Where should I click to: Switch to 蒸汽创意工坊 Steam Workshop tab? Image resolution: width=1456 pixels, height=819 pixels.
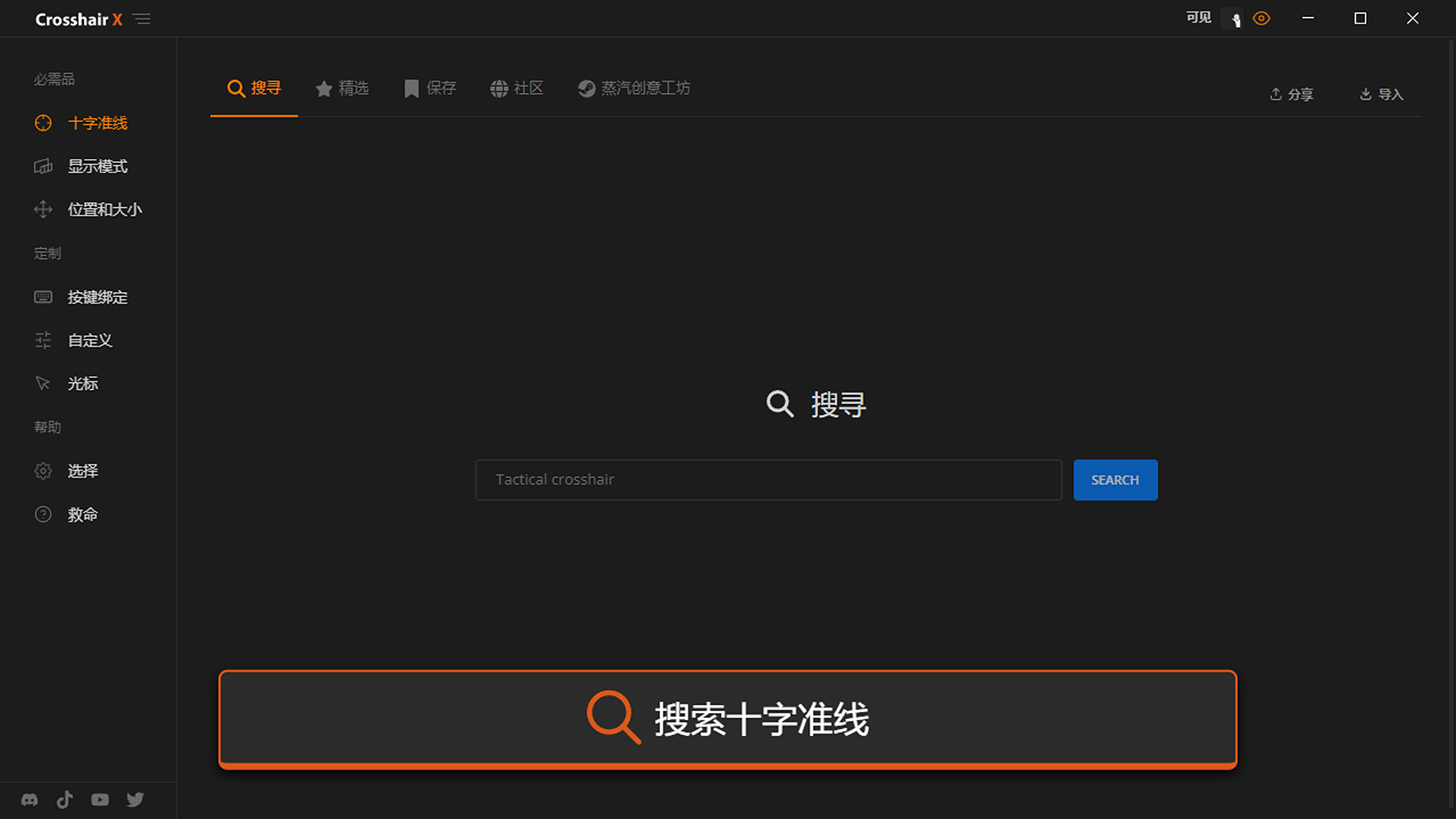pos(634,89)
